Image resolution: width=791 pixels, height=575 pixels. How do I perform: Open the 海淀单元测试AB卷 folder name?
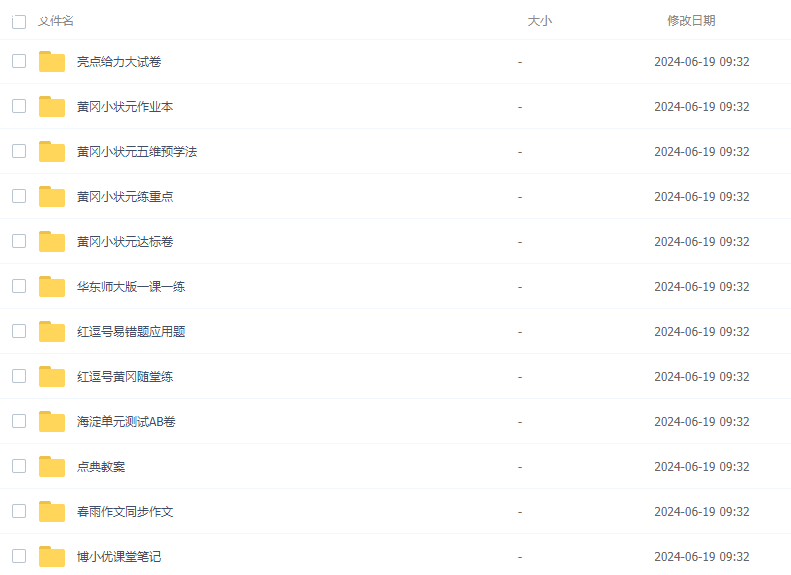pyautogui.click(x=126, y=421)
